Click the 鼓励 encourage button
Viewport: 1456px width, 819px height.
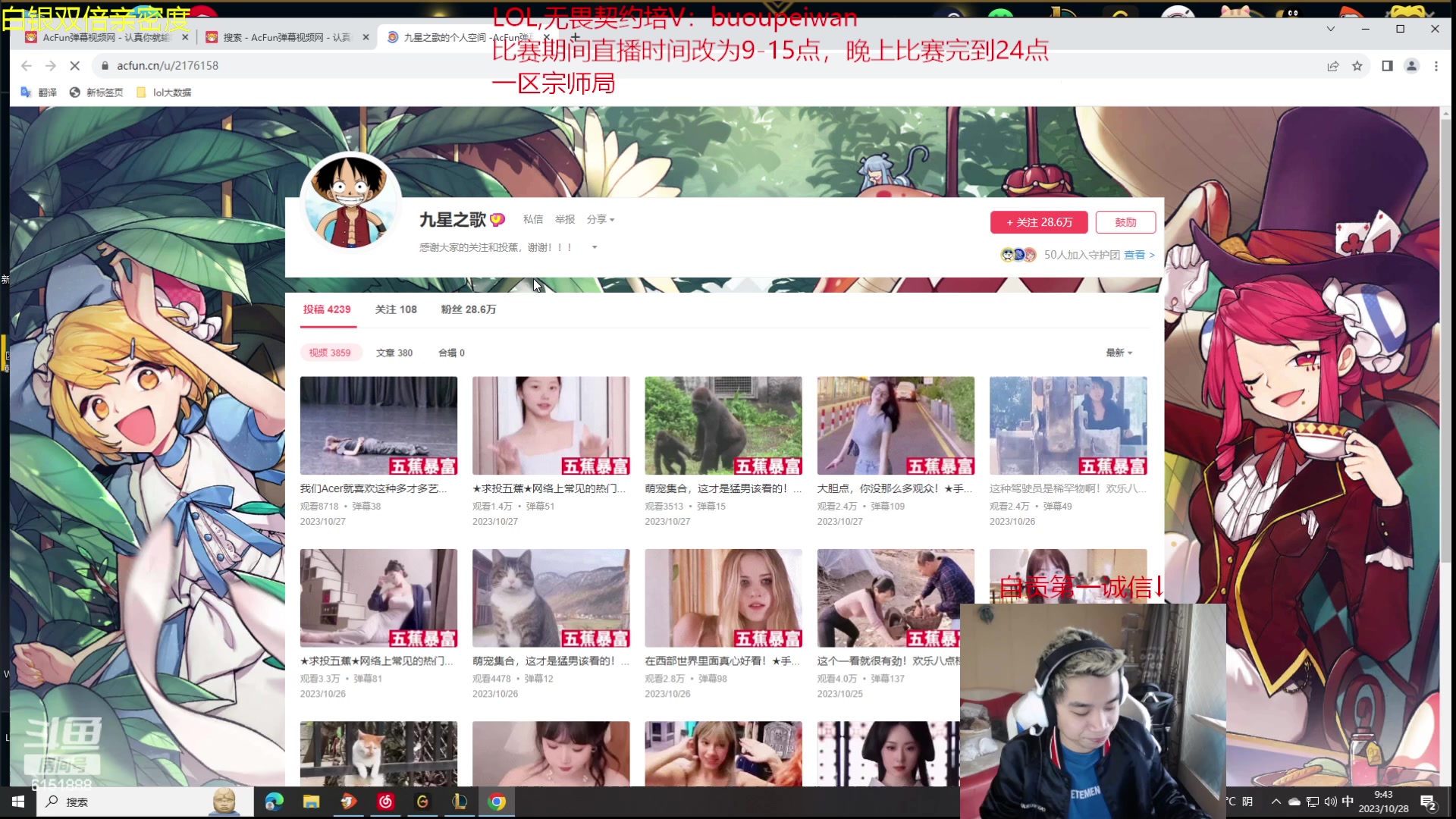1125,221
